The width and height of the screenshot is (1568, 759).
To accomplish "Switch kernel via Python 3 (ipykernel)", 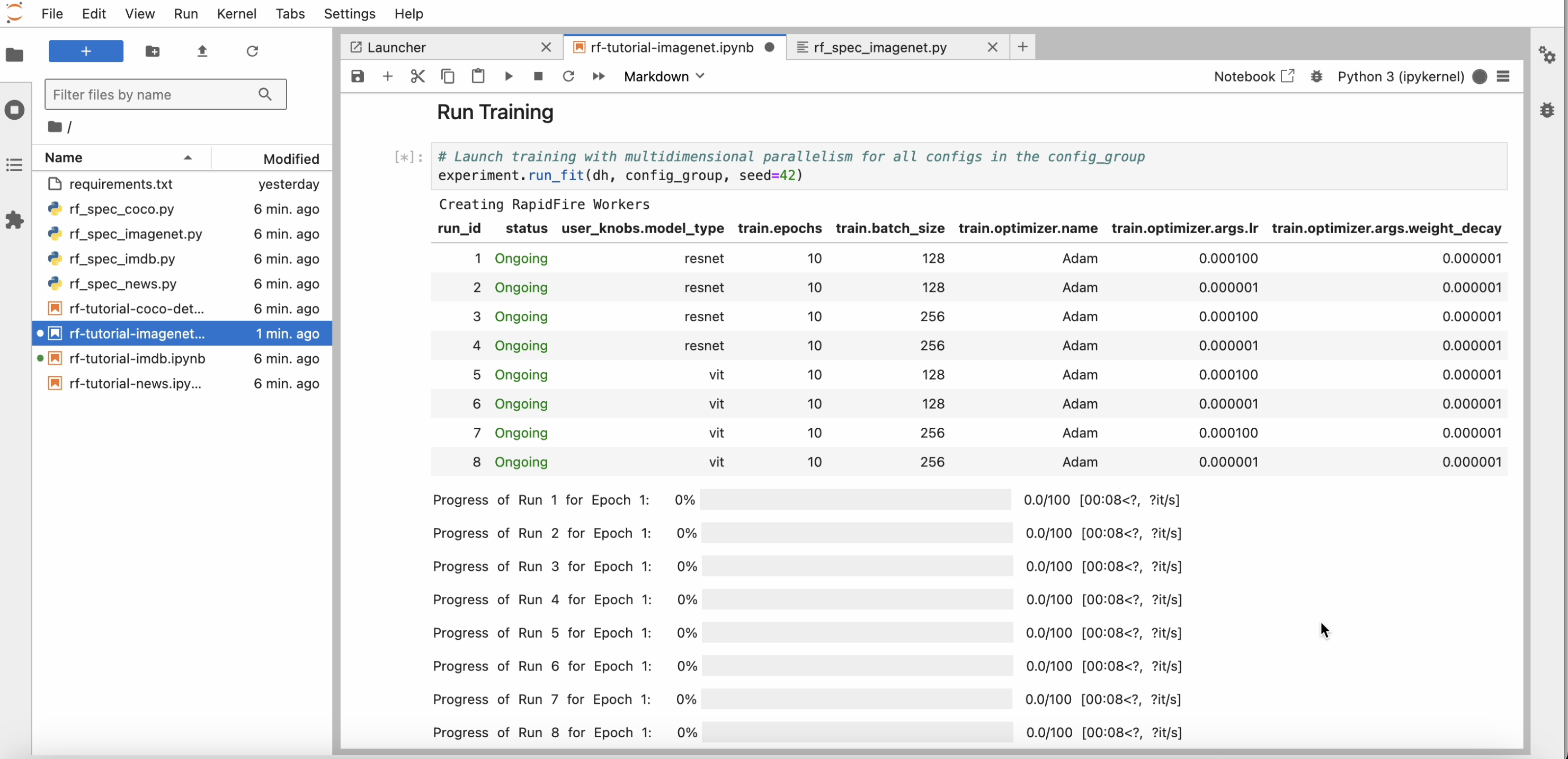I will pos(1401,76).
